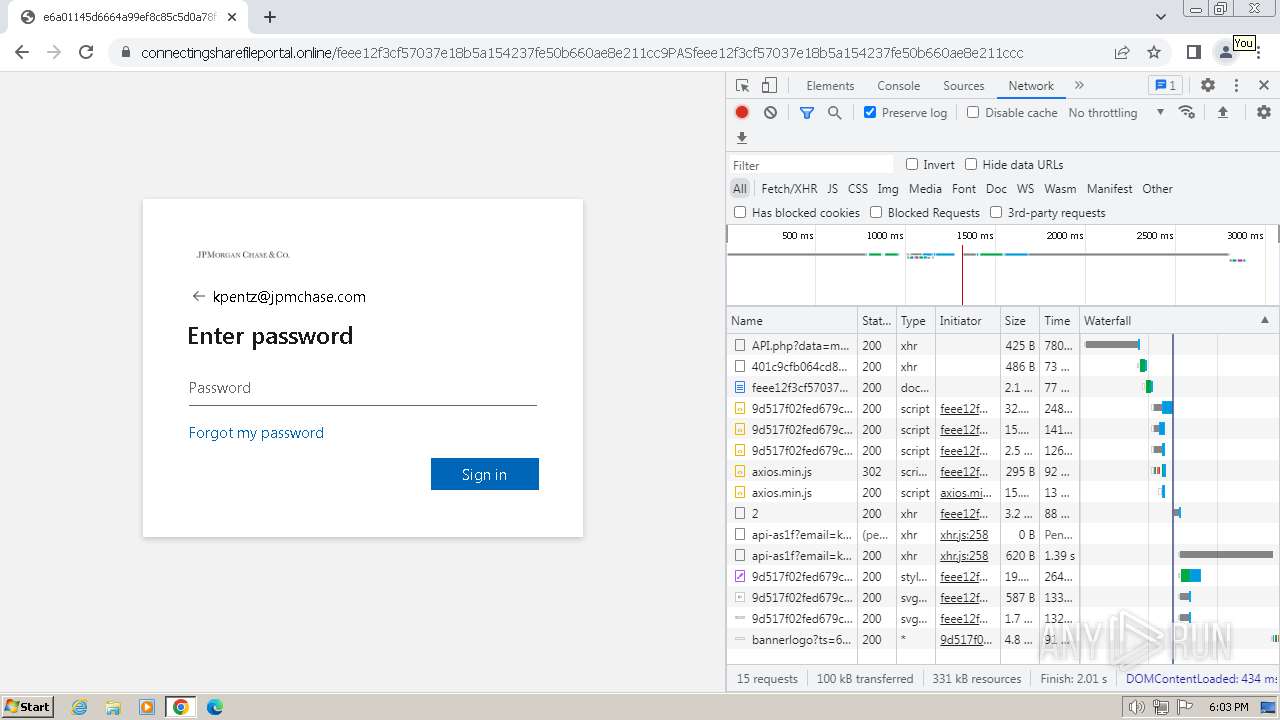Viewport: 1280px width, 720px height.
Task: Filter requests by Fetch/XHR
Action: (789, 188)
